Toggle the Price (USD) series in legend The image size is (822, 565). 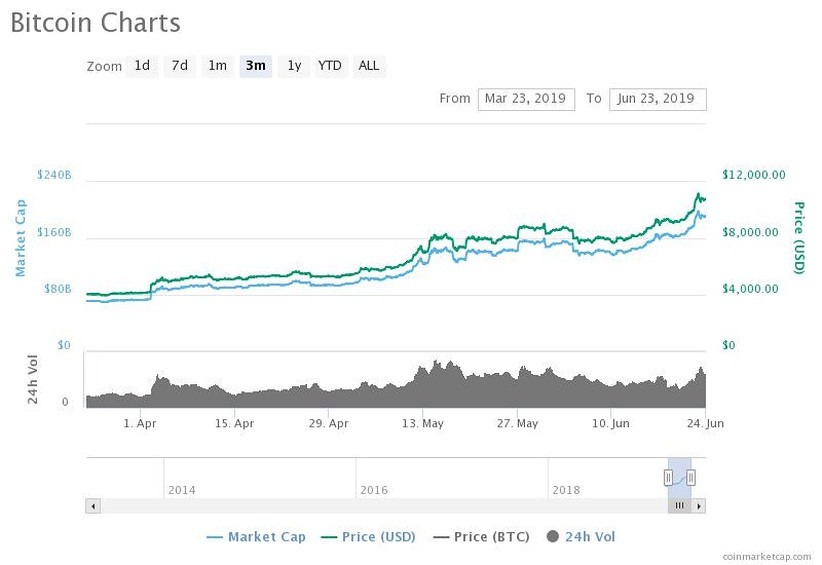point(369,537)
